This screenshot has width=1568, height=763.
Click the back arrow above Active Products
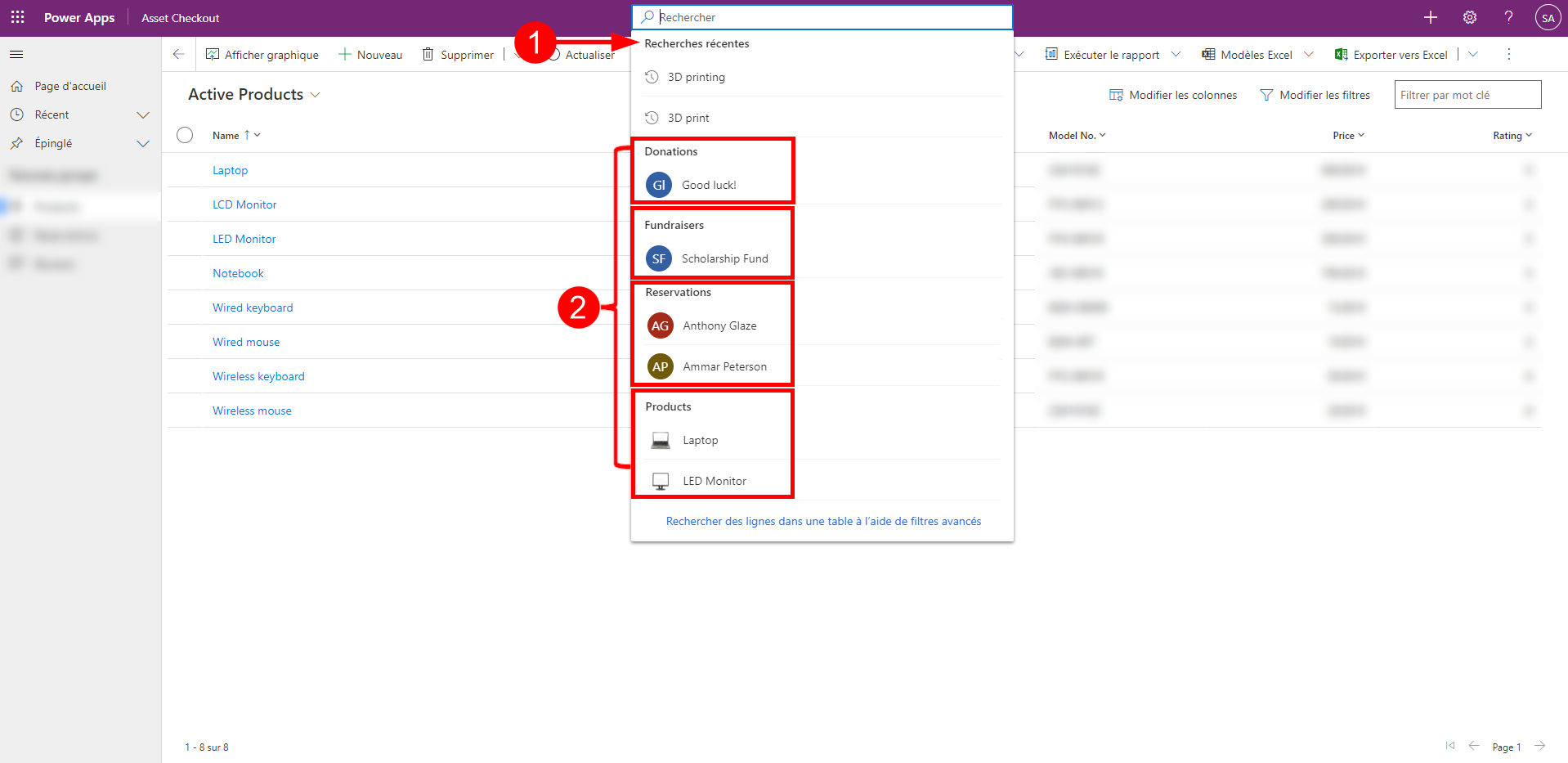pos(178,54)
